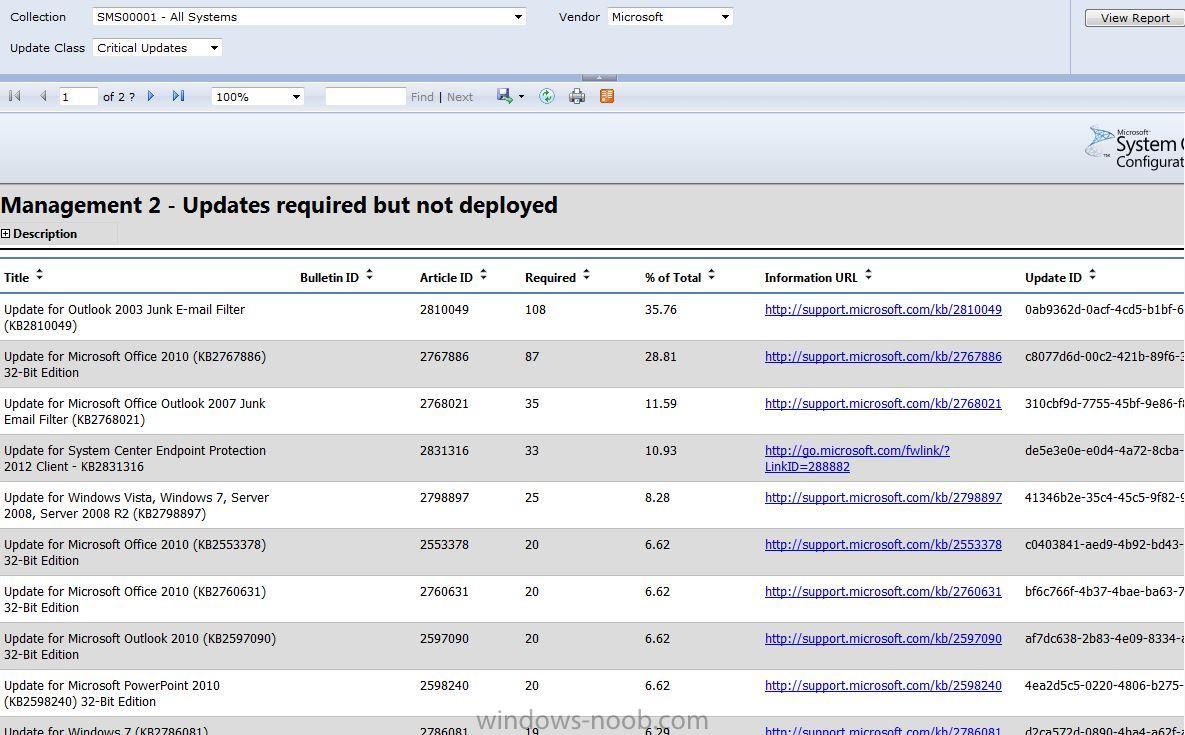
Task: Collapse the report parameters area
Action: (x=599, y=77)
